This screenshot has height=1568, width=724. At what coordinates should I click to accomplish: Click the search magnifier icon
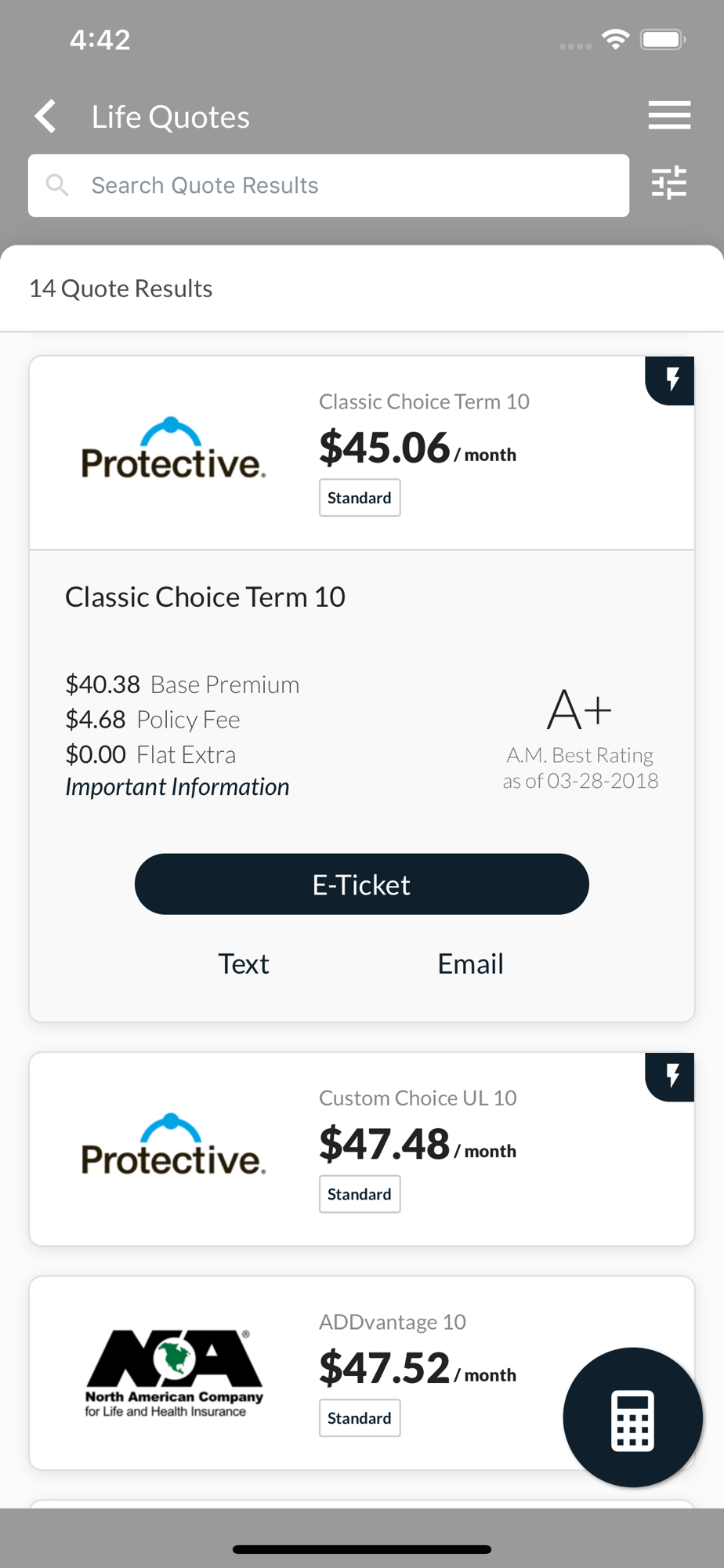click(x=57, y=185)
